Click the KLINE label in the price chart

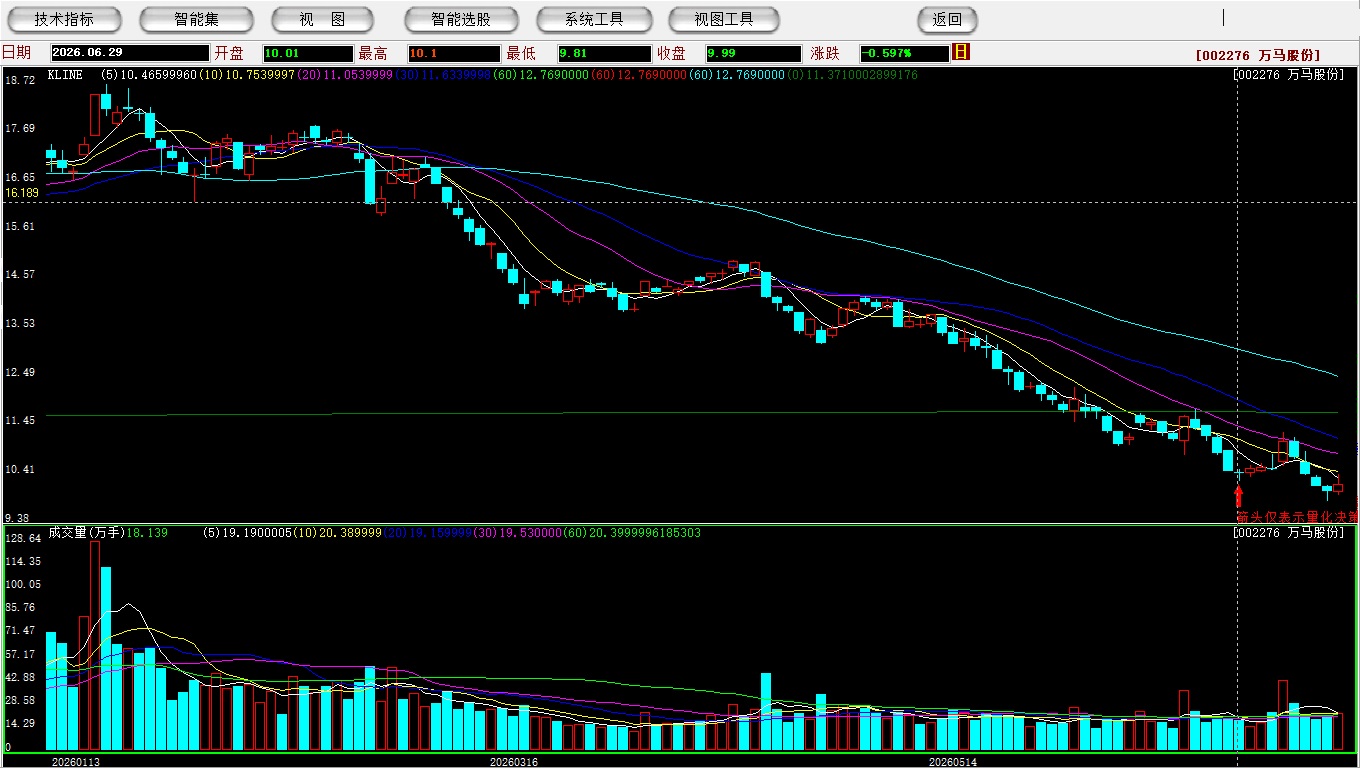tap(65, 75)
